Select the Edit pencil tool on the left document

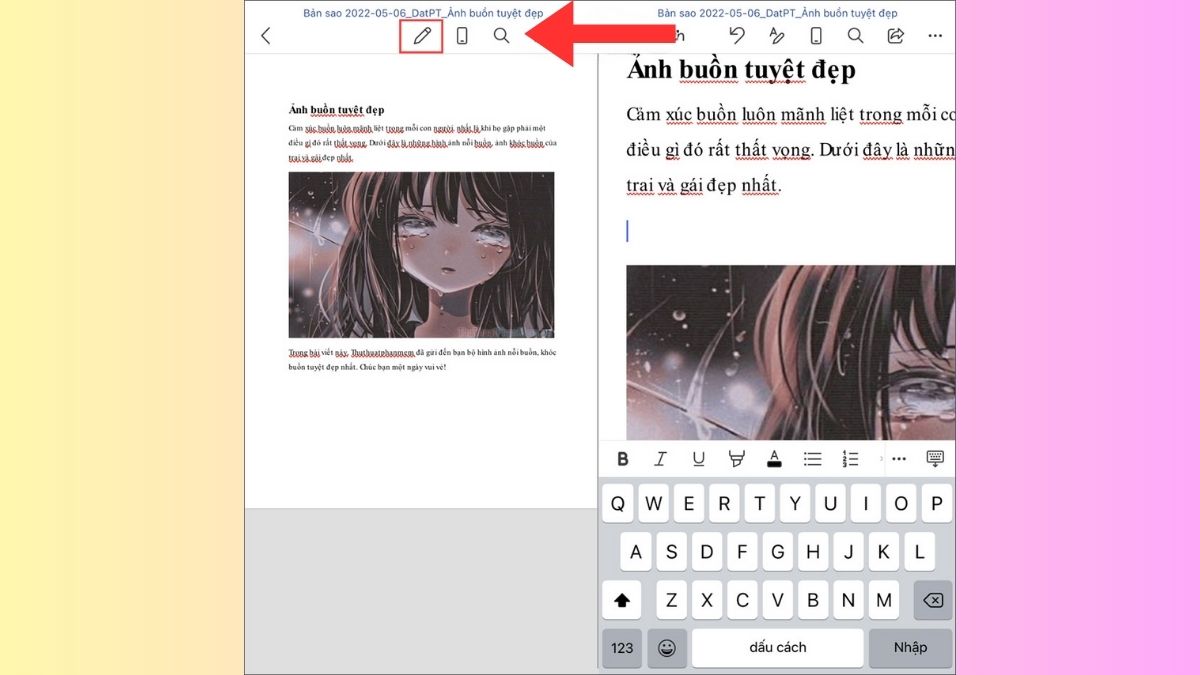click(x=420, y=35)
